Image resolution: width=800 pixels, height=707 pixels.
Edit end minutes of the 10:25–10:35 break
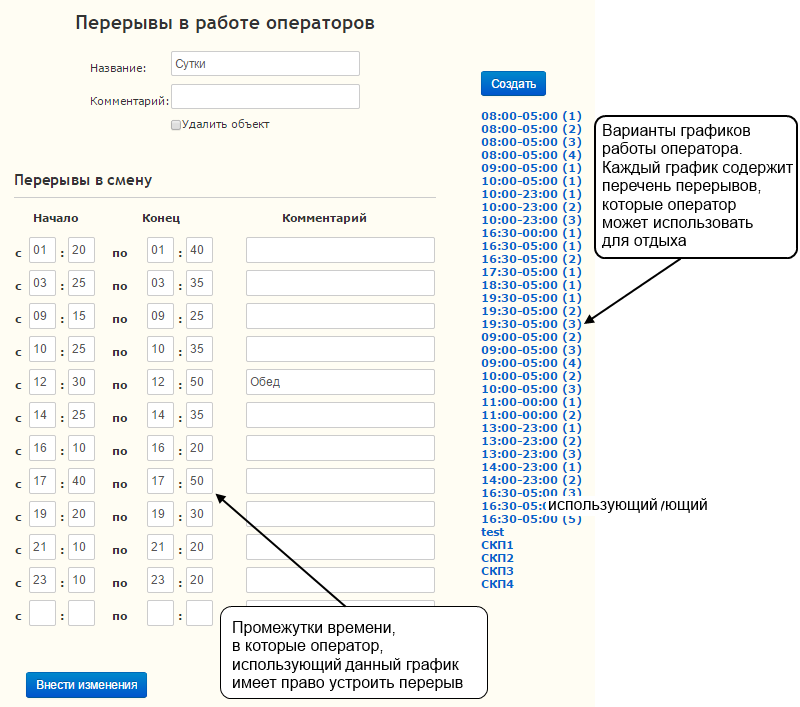(x=199, y=349)
